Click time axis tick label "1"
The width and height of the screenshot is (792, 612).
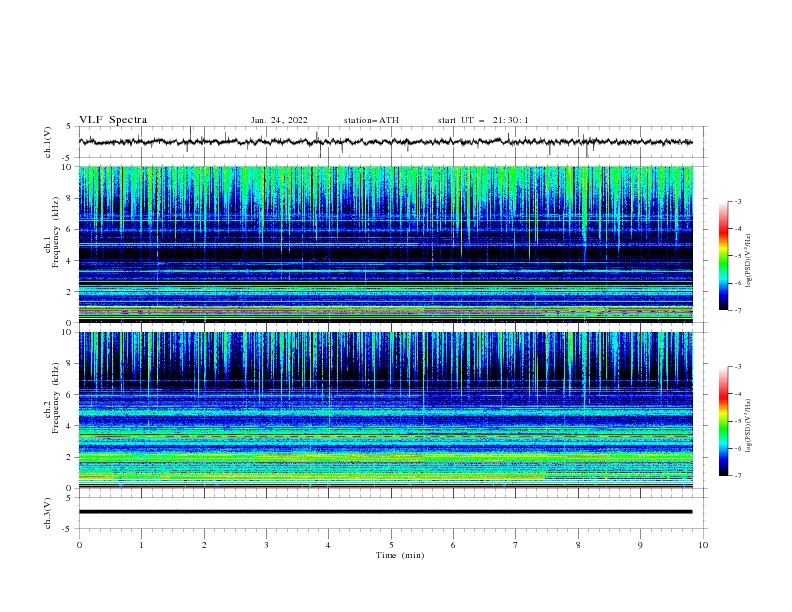[x=141, y=545]
